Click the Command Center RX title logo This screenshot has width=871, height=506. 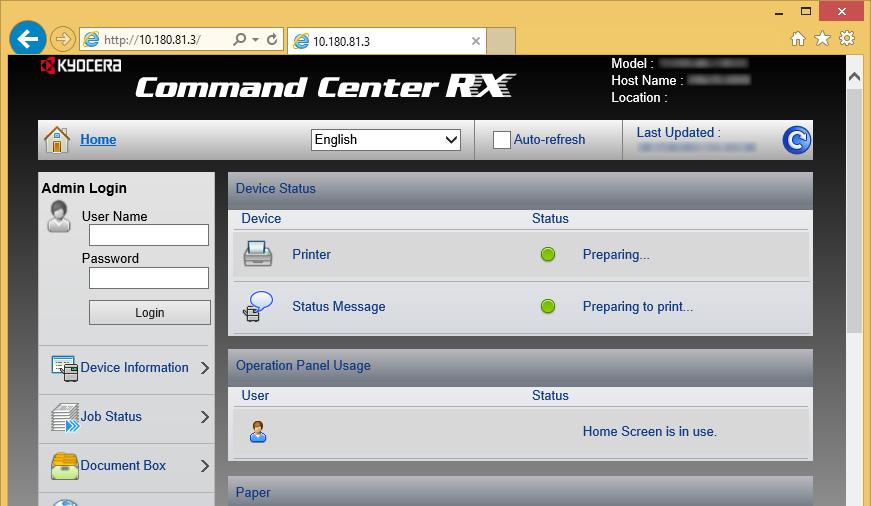[326, 86]
